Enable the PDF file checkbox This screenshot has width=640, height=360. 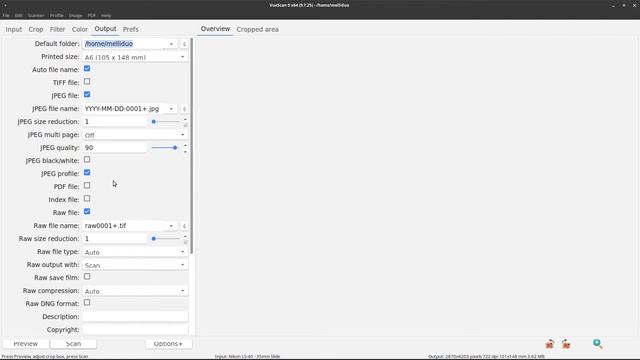tap(87, 186)
